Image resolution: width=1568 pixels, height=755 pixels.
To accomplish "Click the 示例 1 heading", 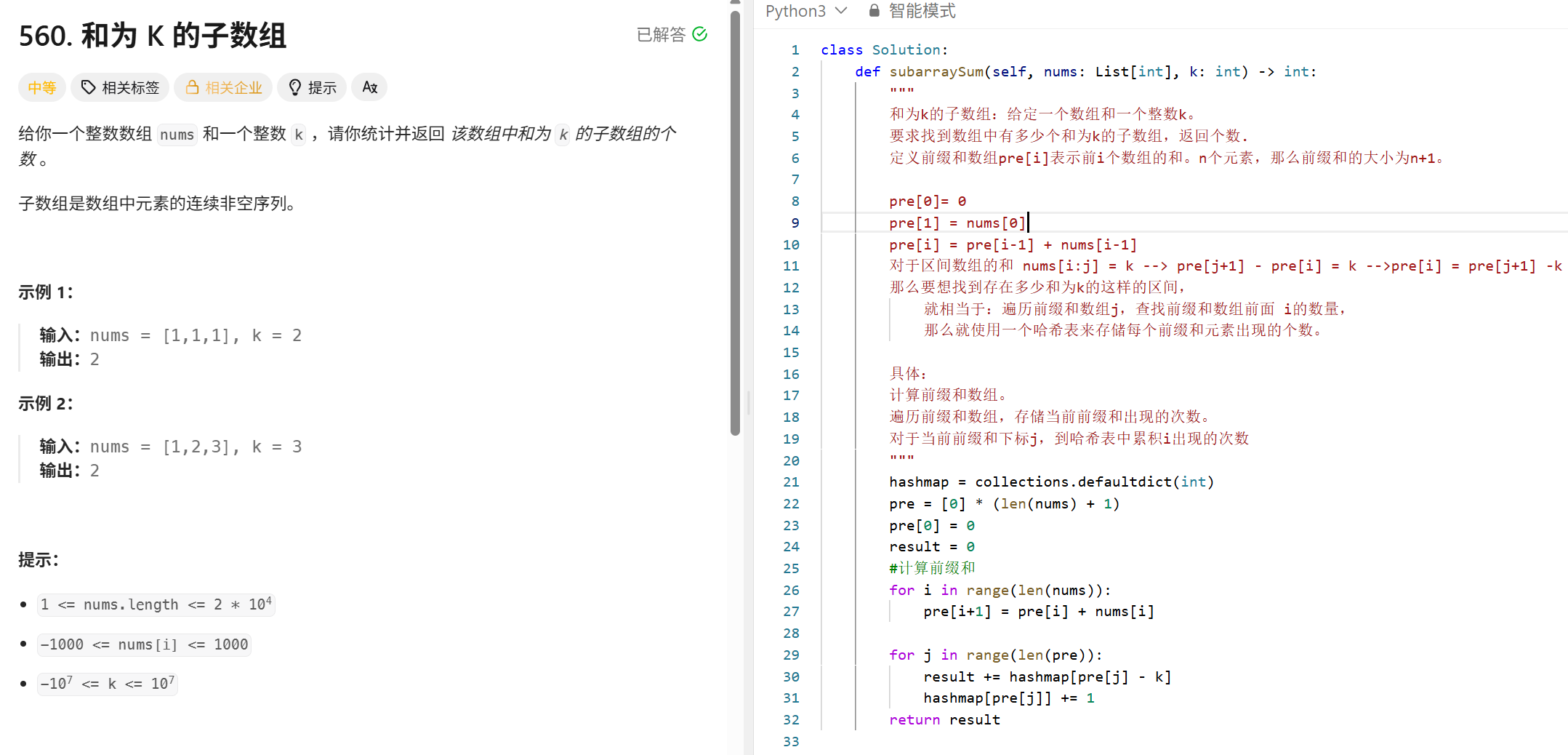I will point(46,292).
